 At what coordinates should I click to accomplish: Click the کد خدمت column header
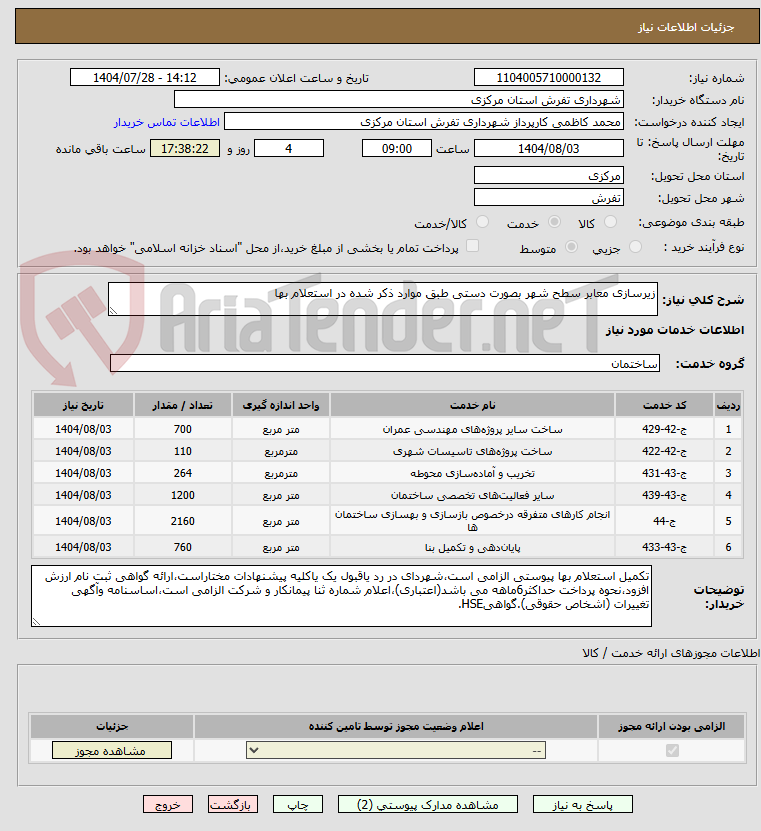[x=665, y=405]
